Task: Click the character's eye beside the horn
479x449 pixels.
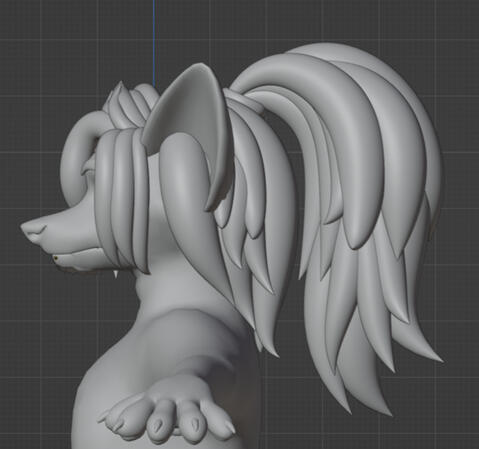Action: 88,167
